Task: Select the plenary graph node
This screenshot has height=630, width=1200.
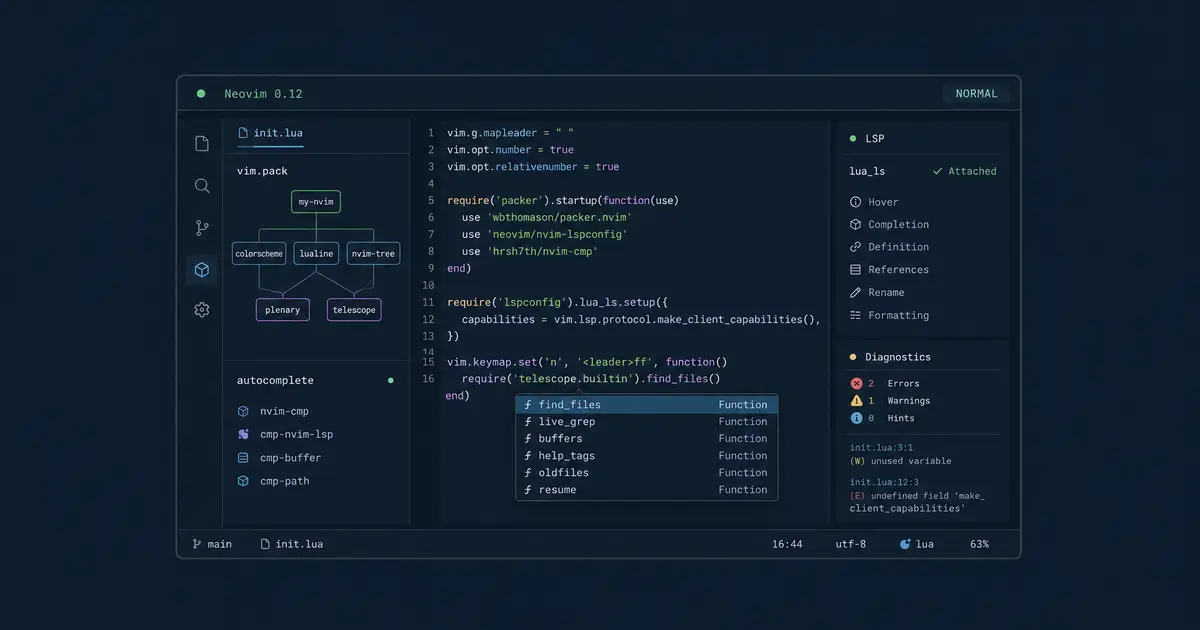Action: point(283,310)
